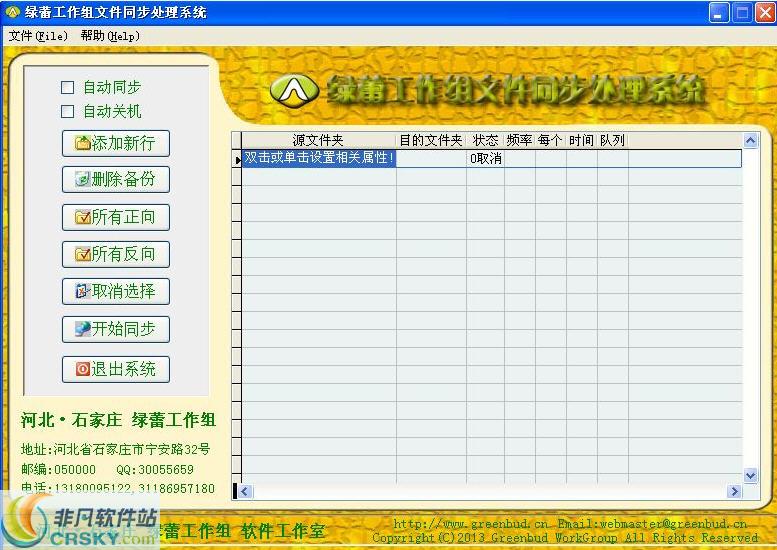Viewport: 777px width, 550px height.
Task: Click the grid's scroll up arrow
Action: pyautogui.click(x=750, y=141)
